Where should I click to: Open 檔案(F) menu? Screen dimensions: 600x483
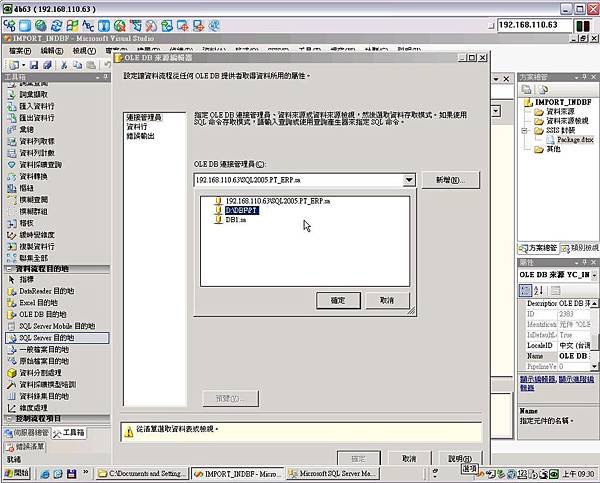click(20, 51)
